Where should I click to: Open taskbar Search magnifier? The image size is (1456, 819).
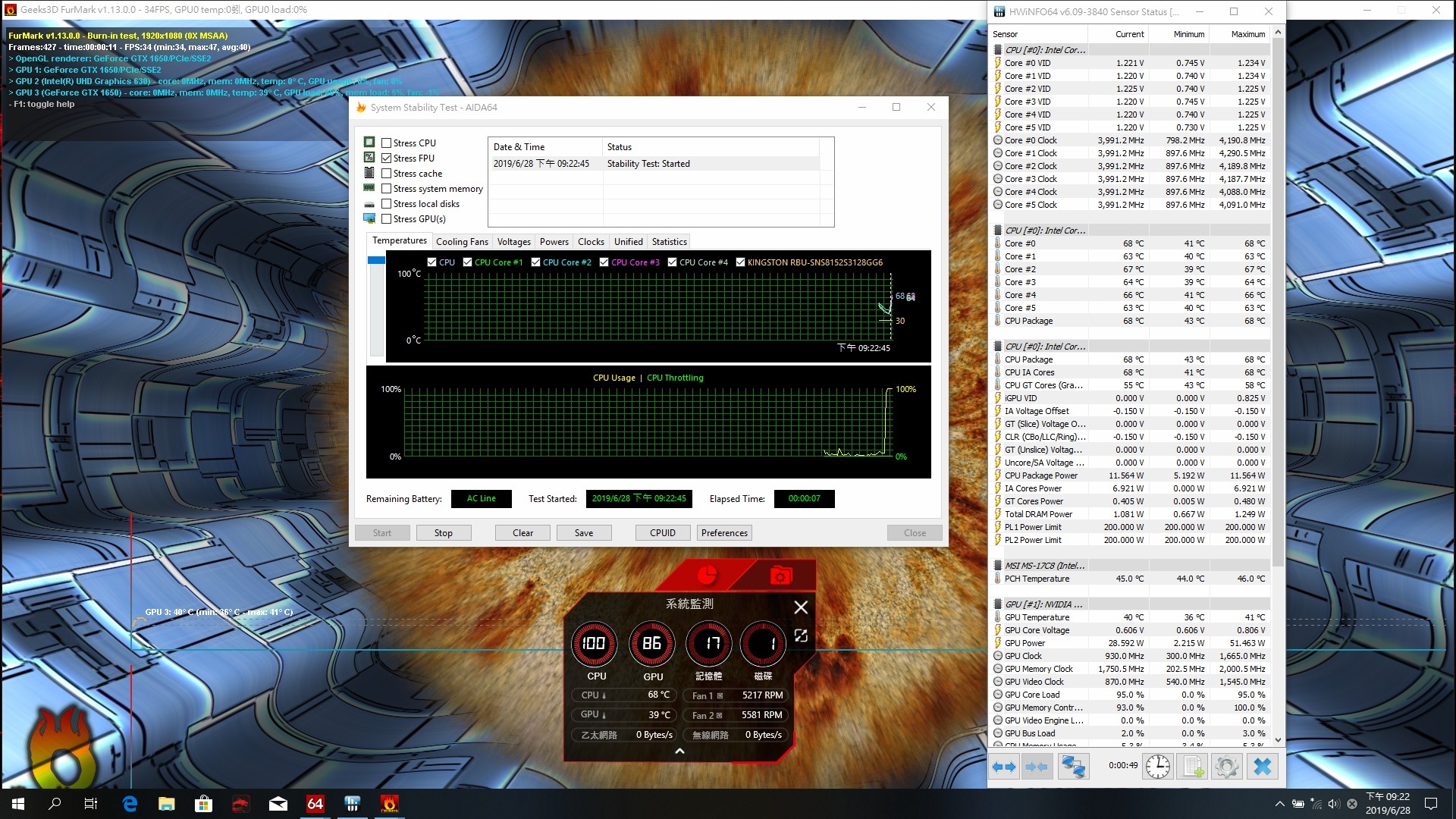pos(55,804)
